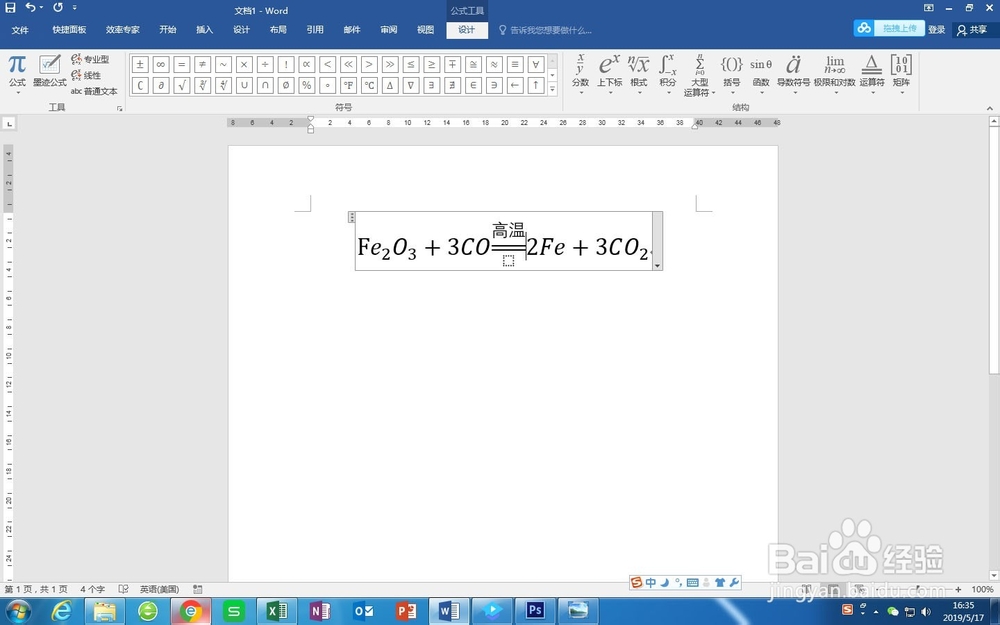Viewport: 1000px width, 625px height.
Task: Undo the last action
Action: pos(30,8)
